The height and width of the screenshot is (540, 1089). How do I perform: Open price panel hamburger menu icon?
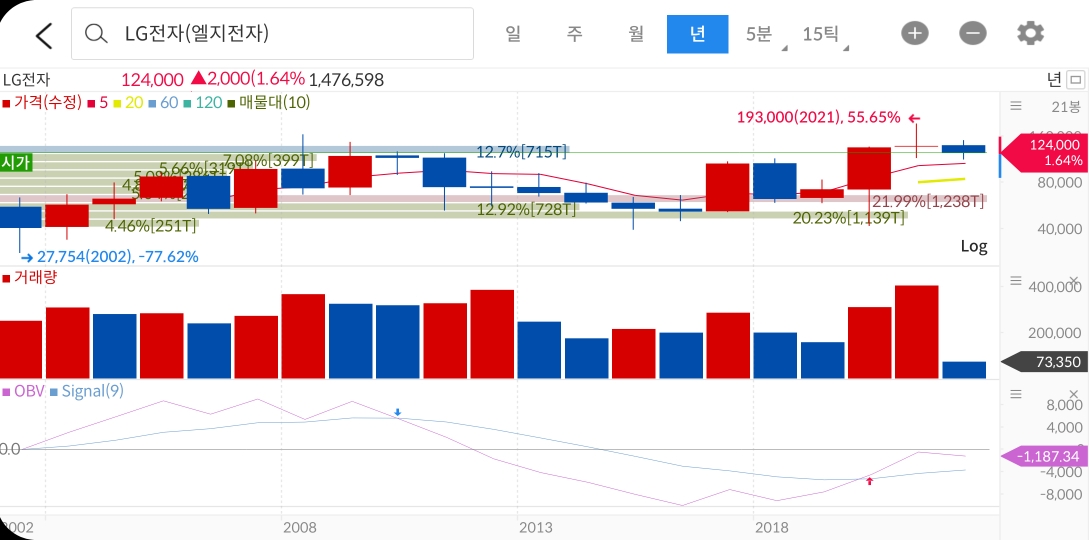click(1015, 106)
